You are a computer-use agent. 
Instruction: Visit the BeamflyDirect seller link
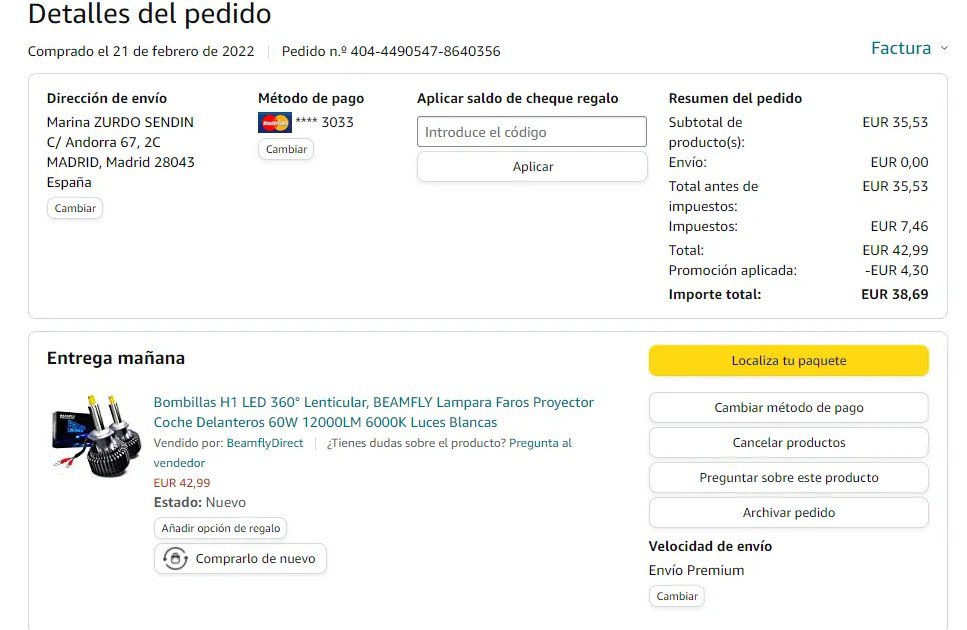click(x=264, y=443)
